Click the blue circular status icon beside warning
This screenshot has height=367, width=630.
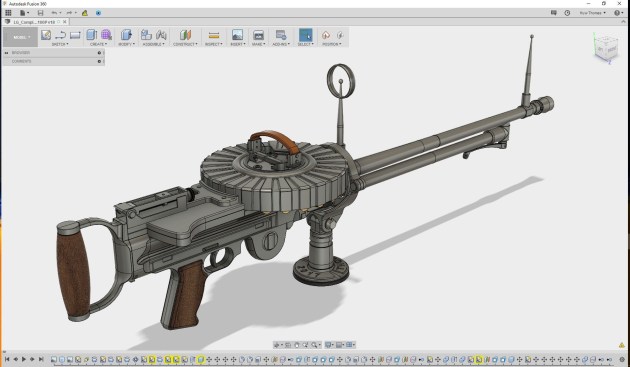tap(98, 13)
